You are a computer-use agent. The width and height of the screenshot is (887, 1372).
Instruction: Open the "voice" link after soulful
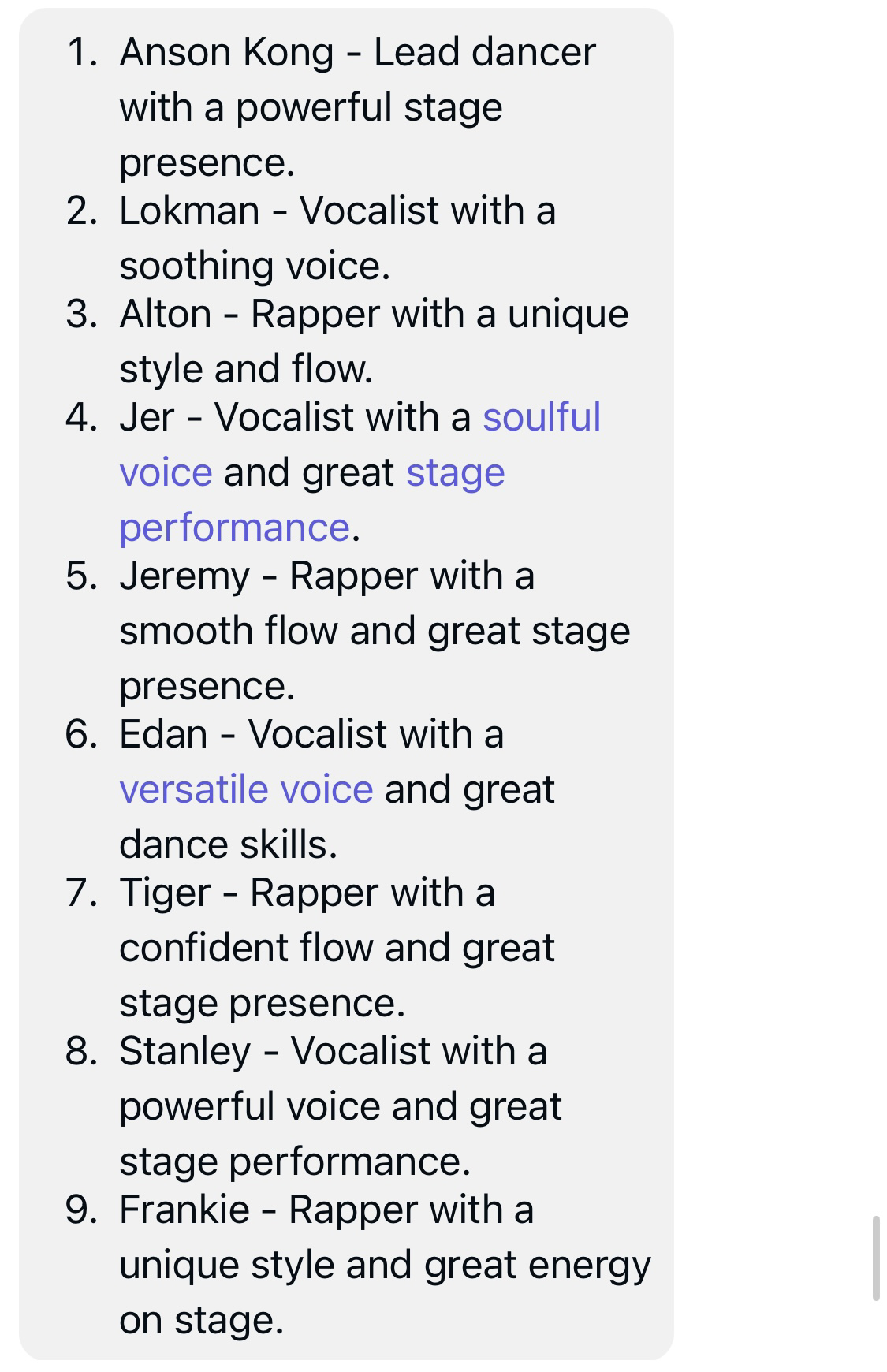(x=166, y=472)
